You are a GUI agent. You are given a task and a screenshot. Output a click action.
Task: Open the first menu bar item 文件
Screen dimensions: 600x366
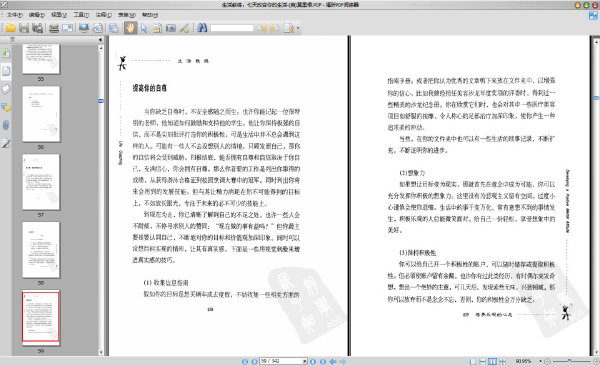[x=15, y=15]
